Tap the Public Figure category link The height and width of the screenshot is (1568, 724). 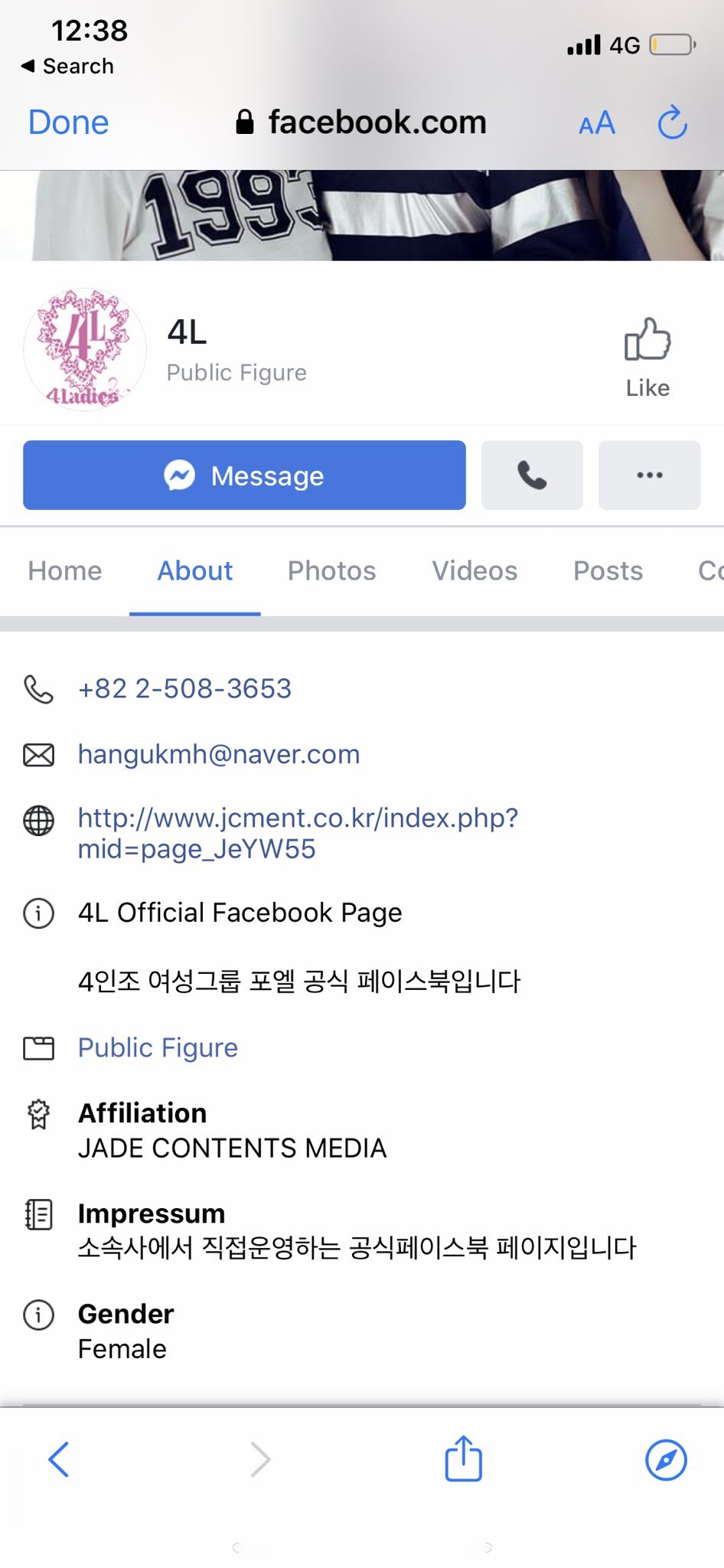(158, 1047)
